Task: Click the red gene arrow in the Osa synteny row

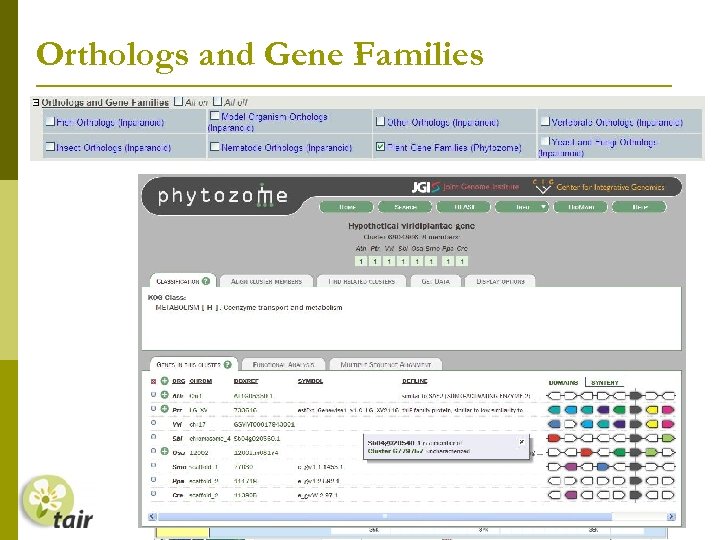Action: tap(586, 452)
